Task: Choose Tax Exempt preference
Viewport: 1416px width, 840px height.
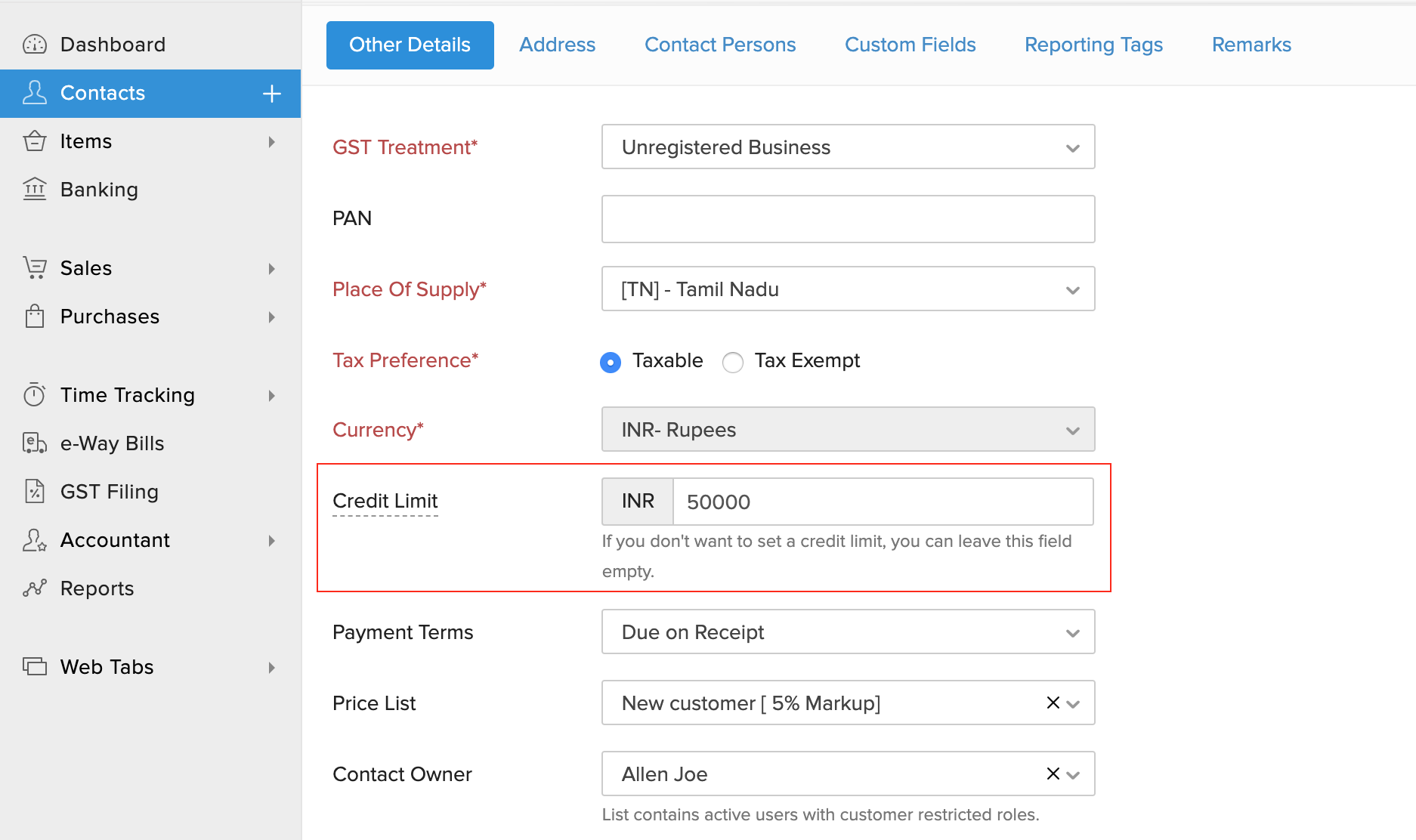Action: tap(732, 362)
